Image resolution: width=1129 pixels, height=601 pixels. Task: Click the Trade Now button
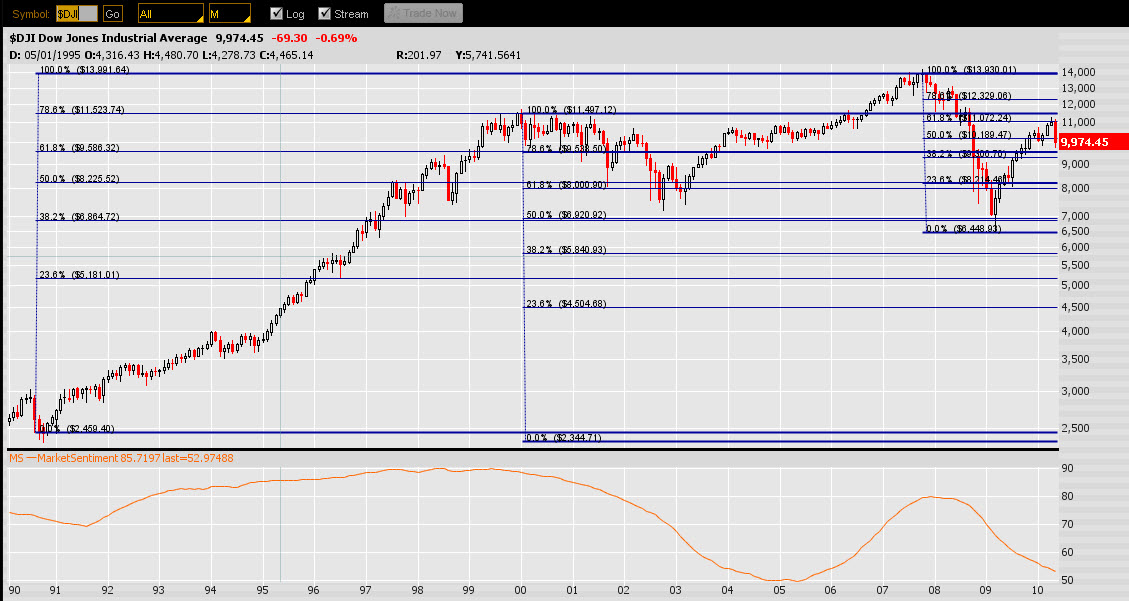pos(423,13)
